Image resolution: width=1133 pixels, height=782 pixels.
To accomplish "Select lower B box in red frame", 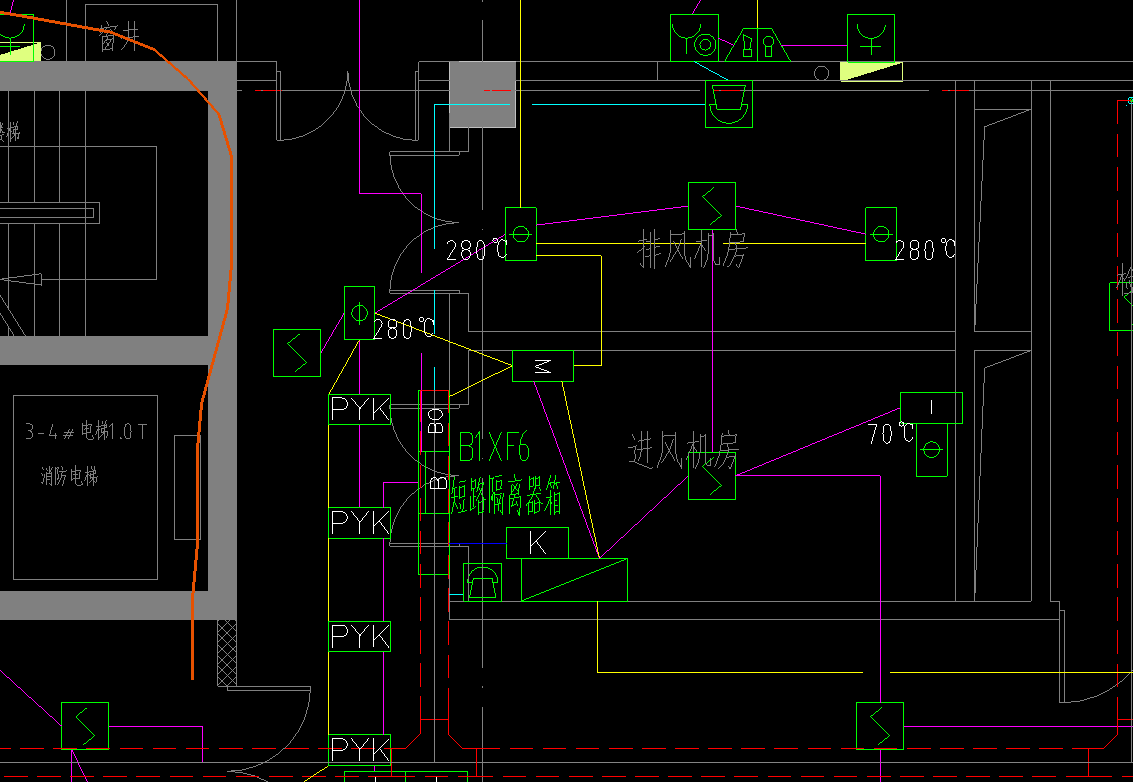I will pyautogui.click(x=437, y=482).
